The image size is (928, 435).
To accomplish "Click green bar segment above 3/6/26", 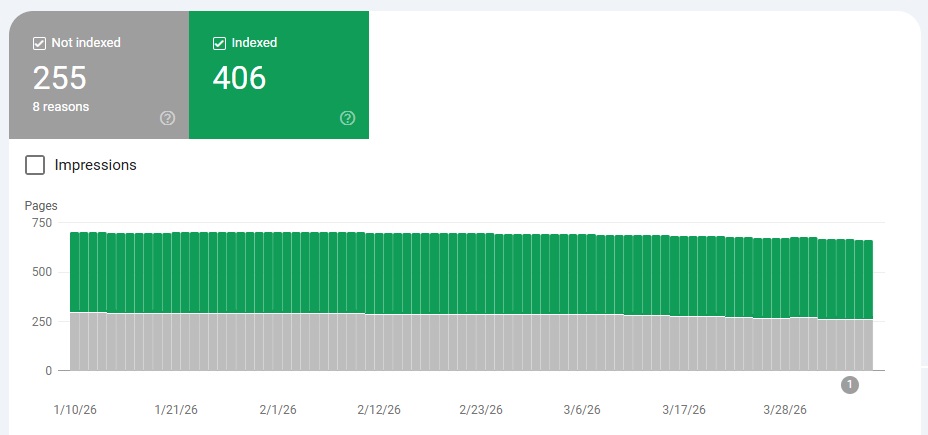I will (582, 275).
